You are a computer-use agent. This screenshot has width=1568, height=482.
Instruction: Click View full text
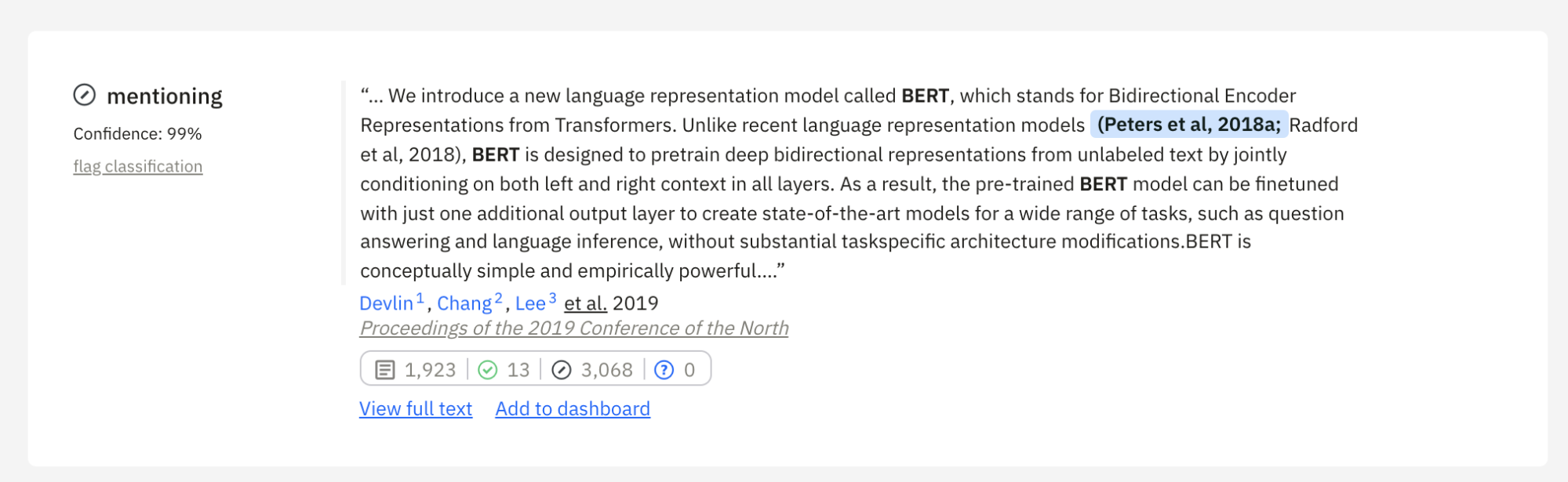416,409
